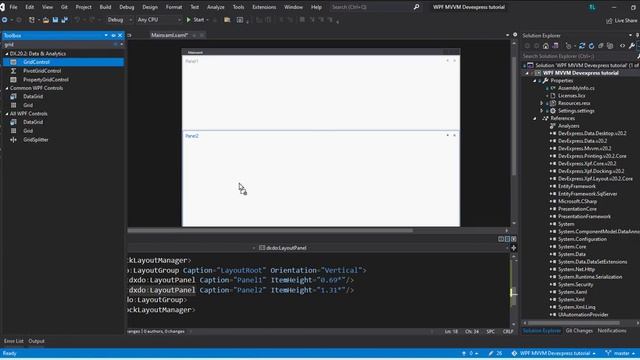Open the Toolbox window position menu
The image size is (640, 360).
click(106, 36)
